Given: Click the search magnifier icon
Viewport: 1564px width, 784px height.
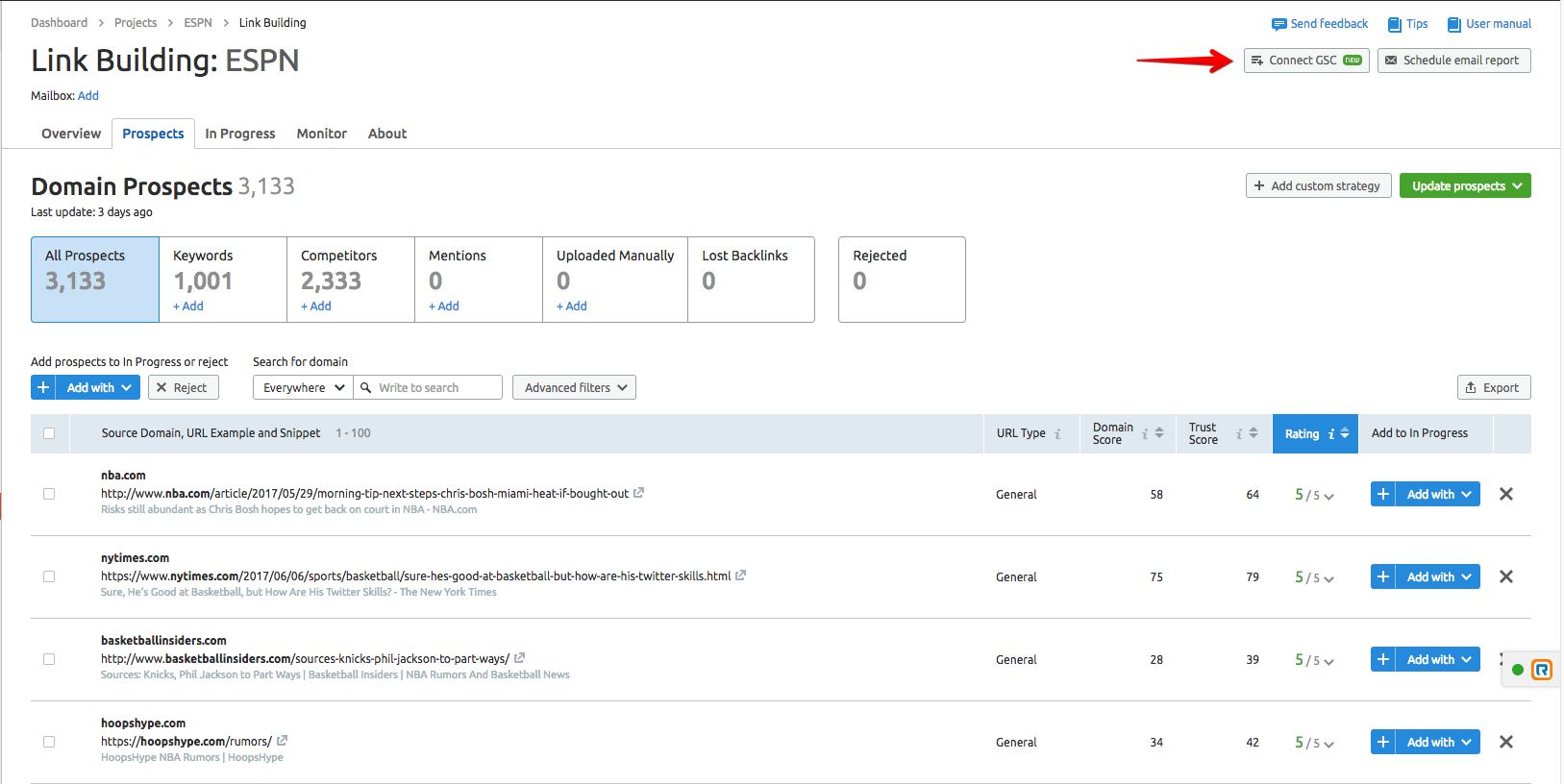Looking at the screenshot, I should click(x=366, y=387).
